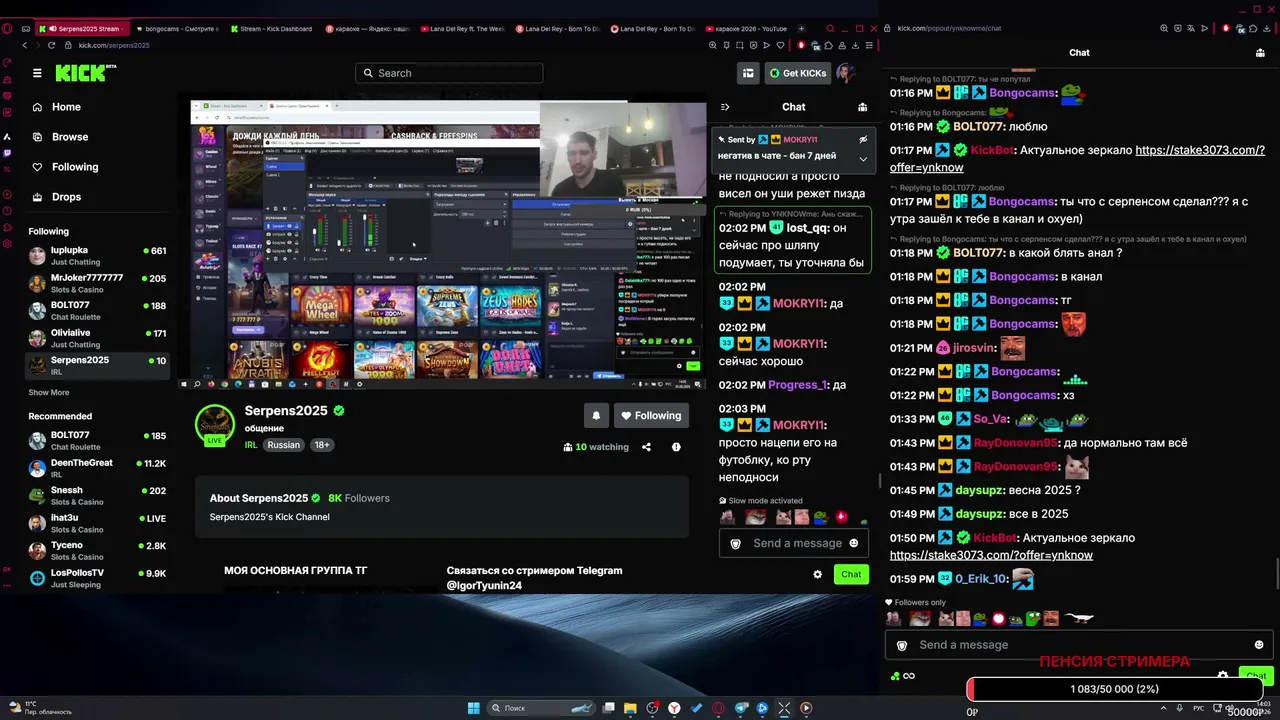Click the popout chat rules shield icon

(902, 645)
